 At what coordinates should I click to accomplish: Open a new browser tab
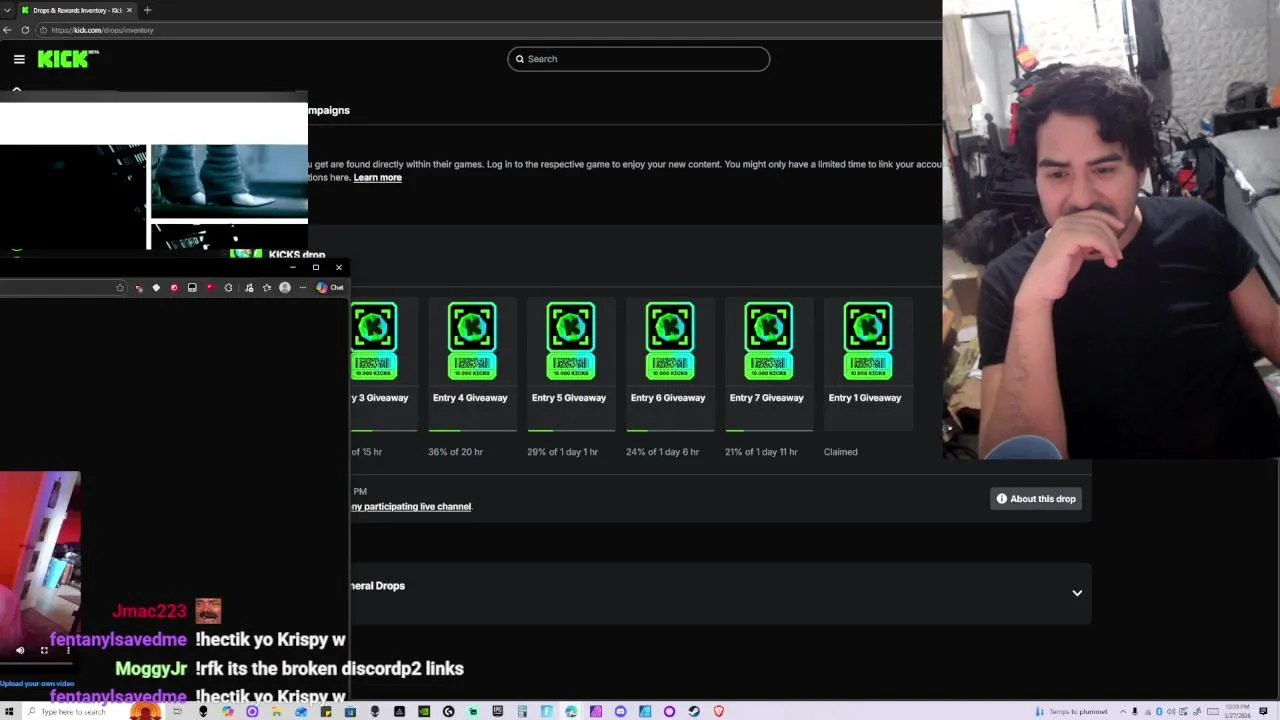pos(147,10)
